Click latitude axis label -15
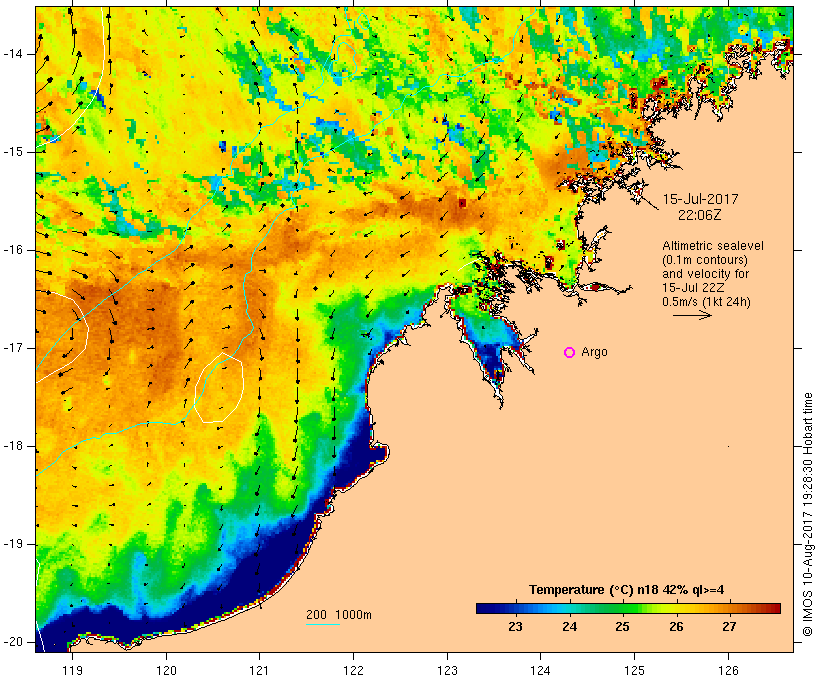The width and height of the screenshot is (820, 680). (13, 152)
